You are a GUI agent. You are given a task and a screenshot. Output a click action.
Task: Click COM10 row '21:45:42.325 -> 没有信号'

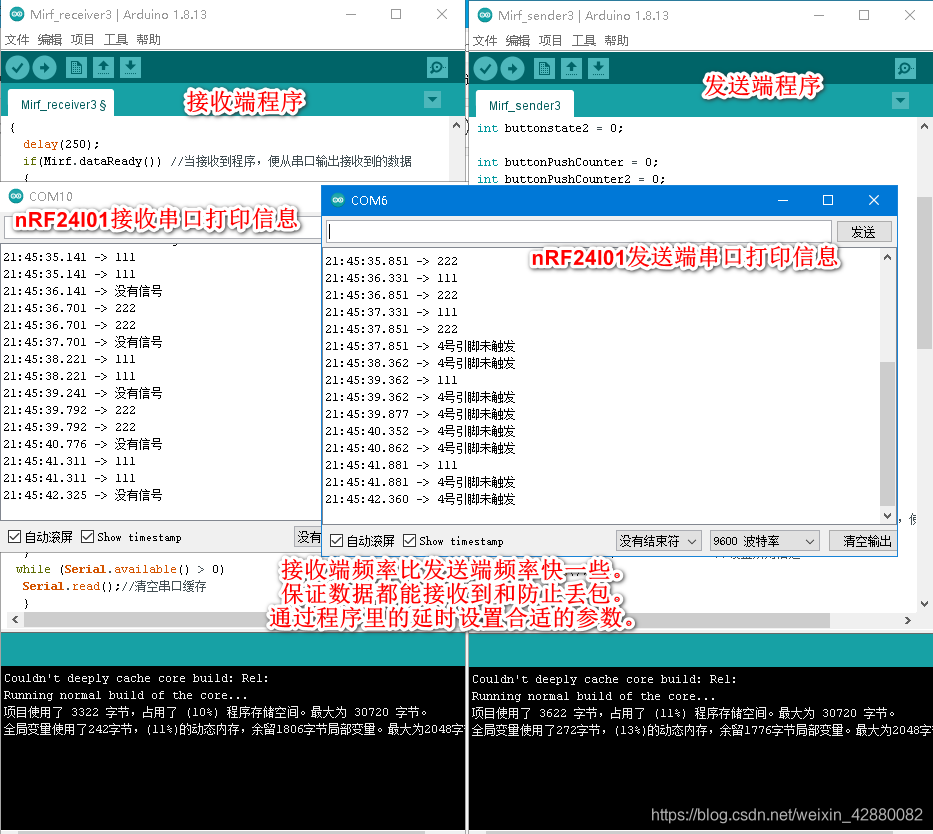(x=83, y=495)
